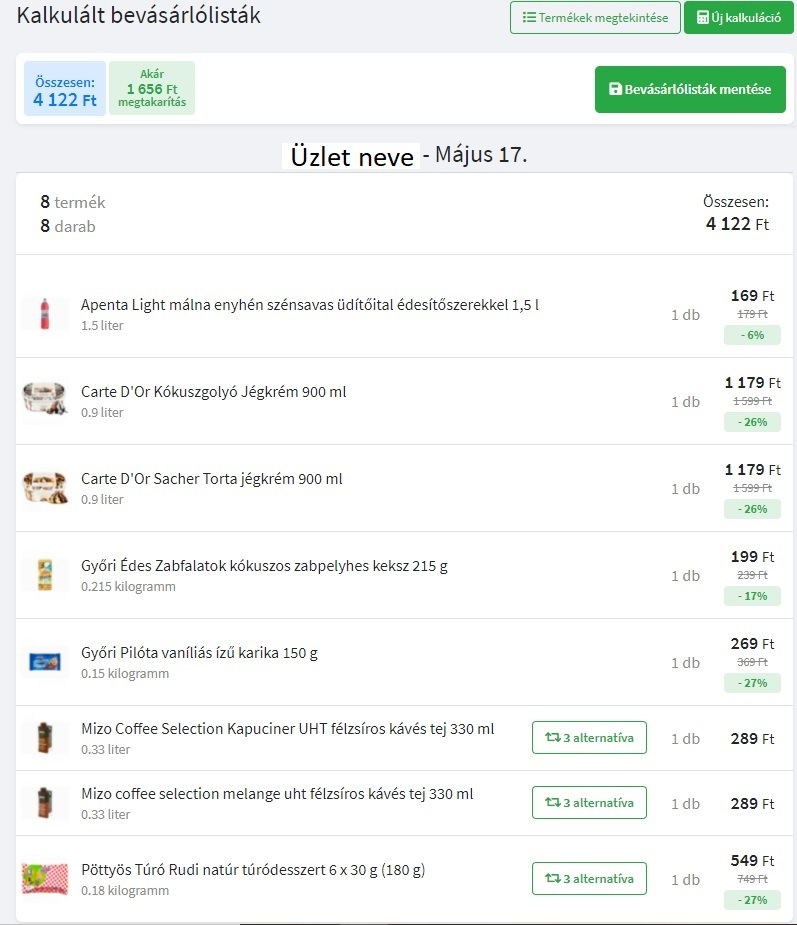The image size is (797, 925).
Task: Click the -6% discount badge for Apenta
Action: pos(753,335)
